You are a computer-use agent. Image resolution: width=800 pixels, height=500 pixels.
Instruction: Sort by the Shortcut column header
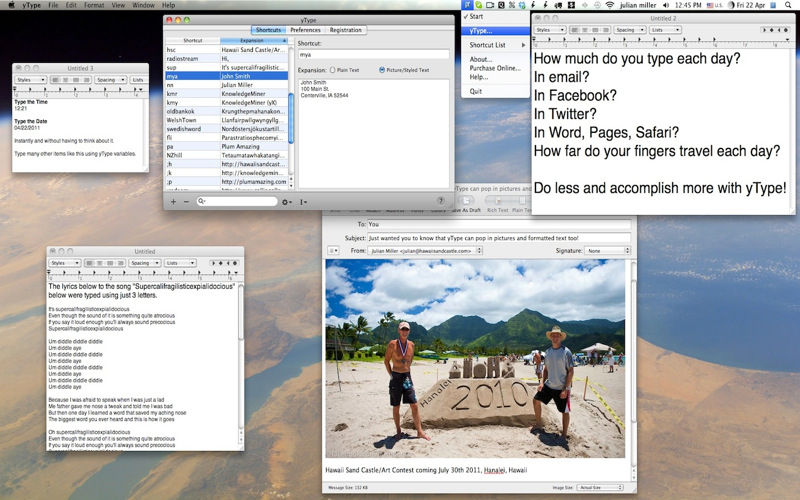point(193,40)
